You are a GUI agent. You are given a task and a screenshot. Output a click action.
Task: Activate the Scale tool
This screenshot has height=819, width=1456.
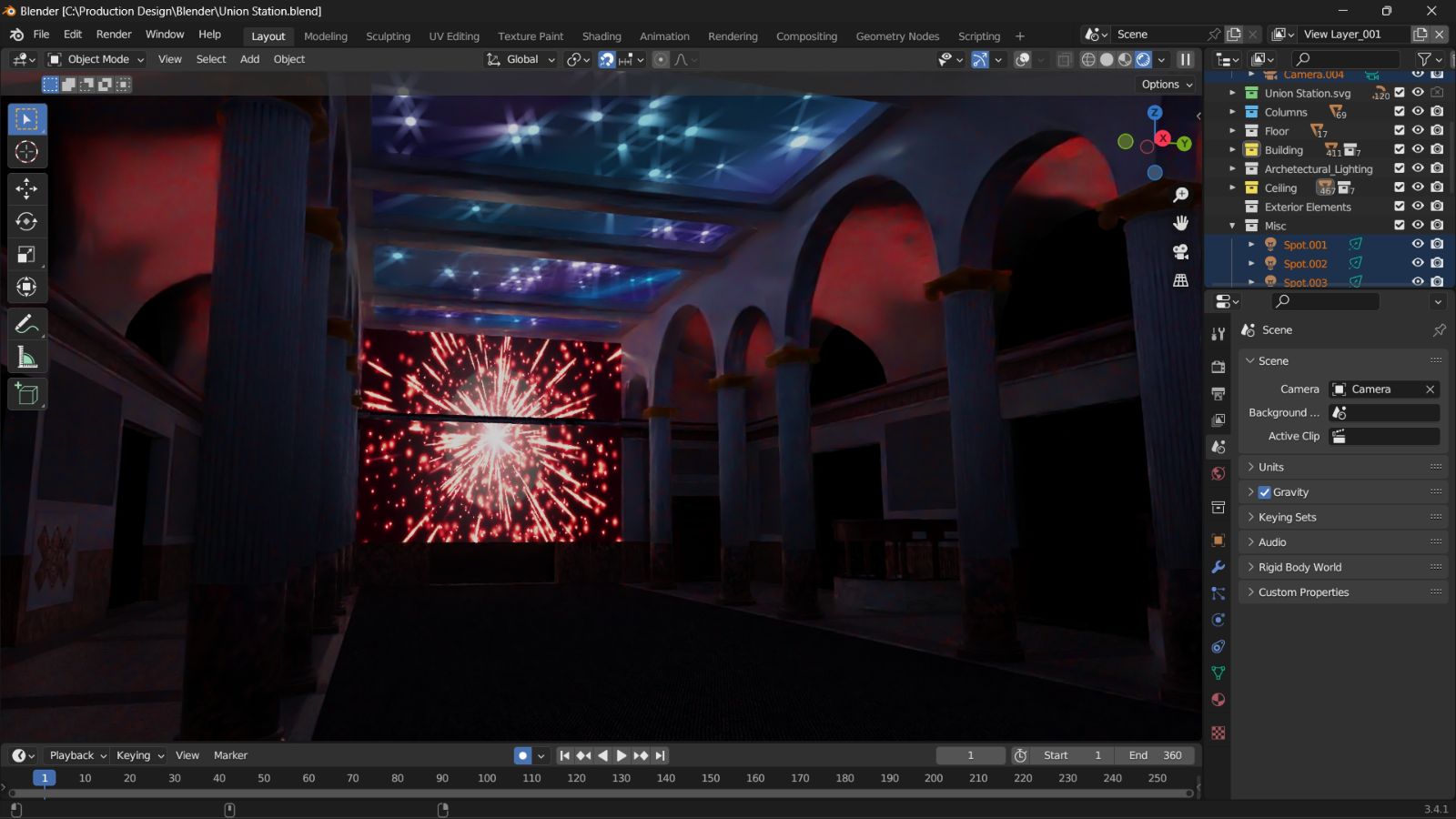pos(26,255)
